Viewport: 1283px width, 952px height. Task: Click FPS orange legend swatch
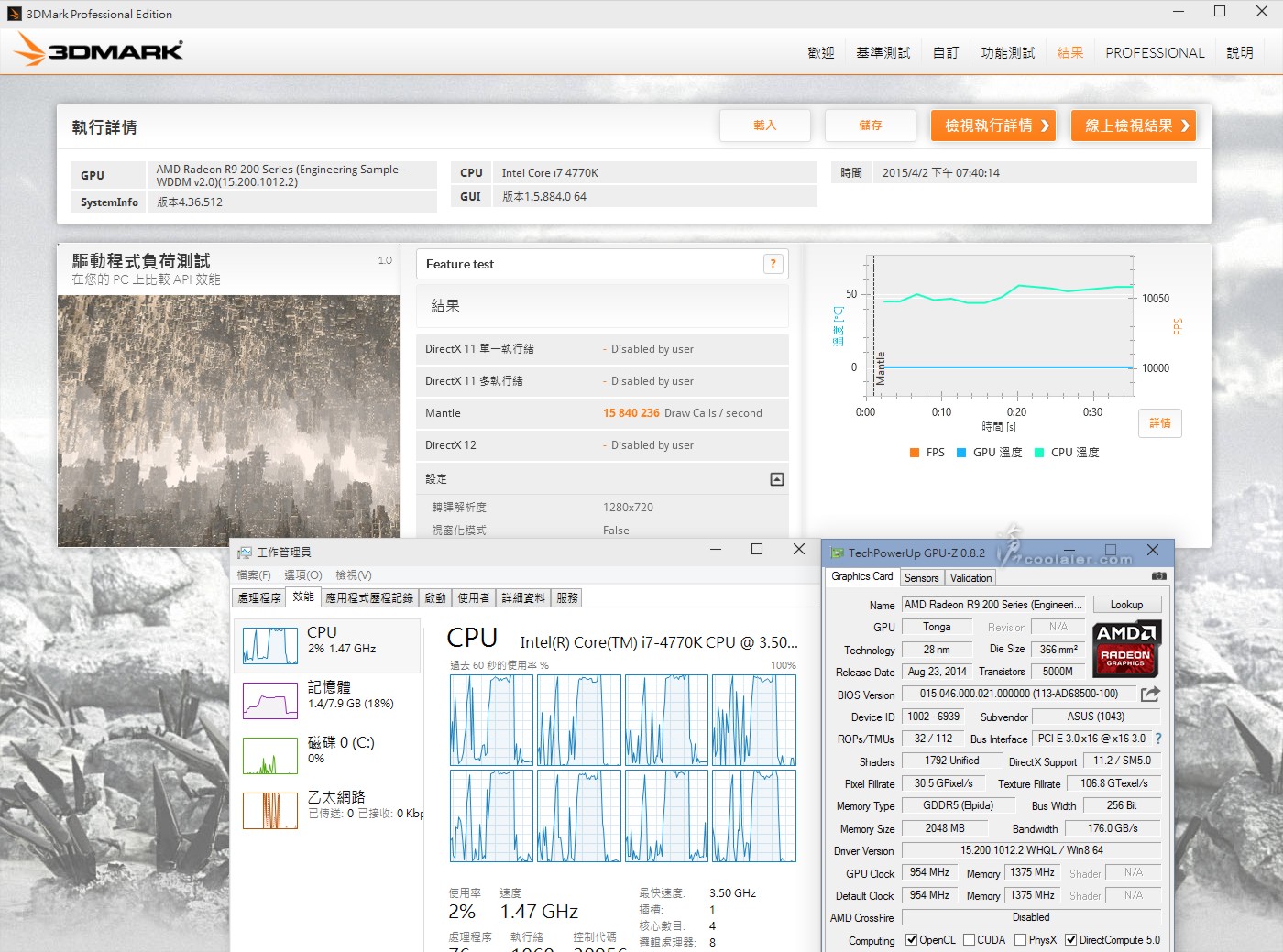915,452
